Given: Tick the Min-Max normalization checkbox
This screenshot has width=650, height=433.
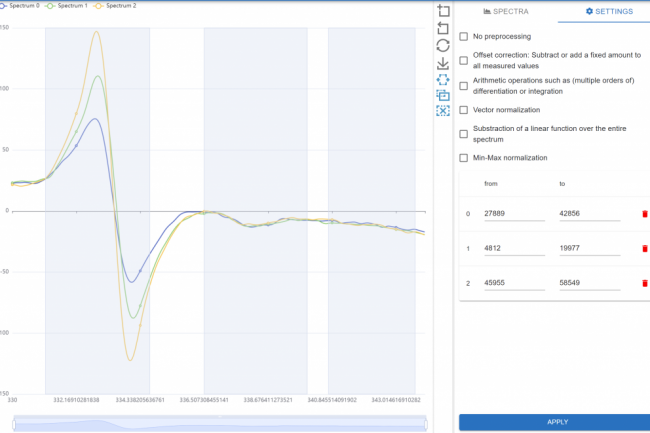Looking at the screenshot, I should 463,158.
